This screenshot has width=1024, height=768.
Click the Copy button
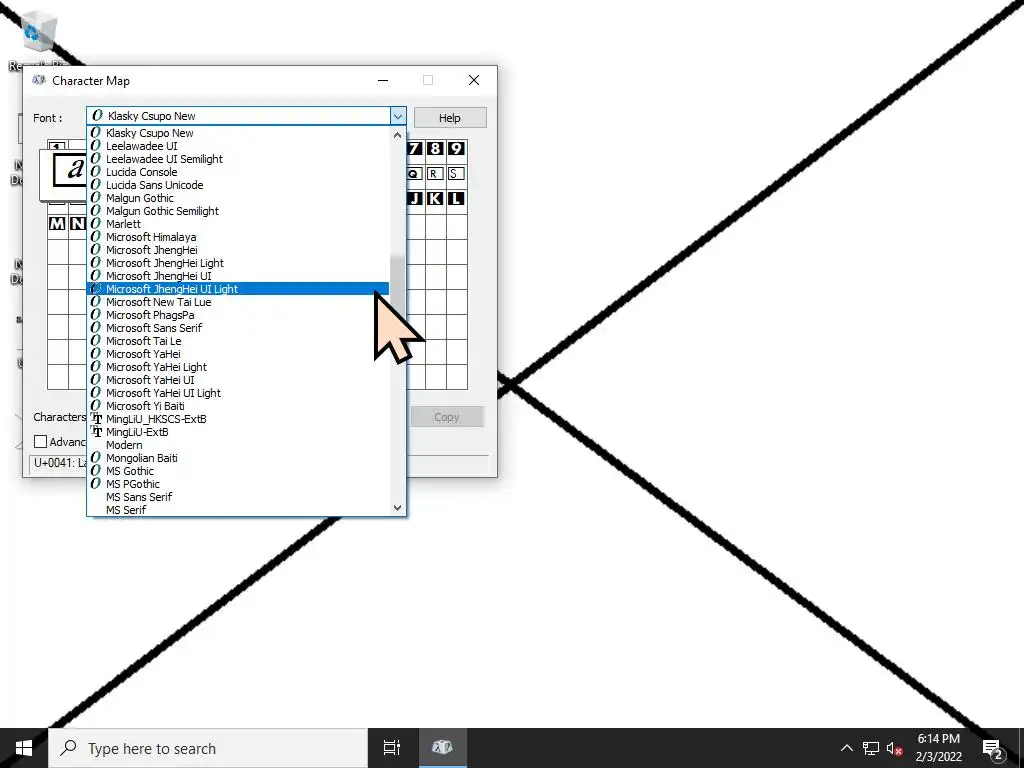click(x=447, y=417)
